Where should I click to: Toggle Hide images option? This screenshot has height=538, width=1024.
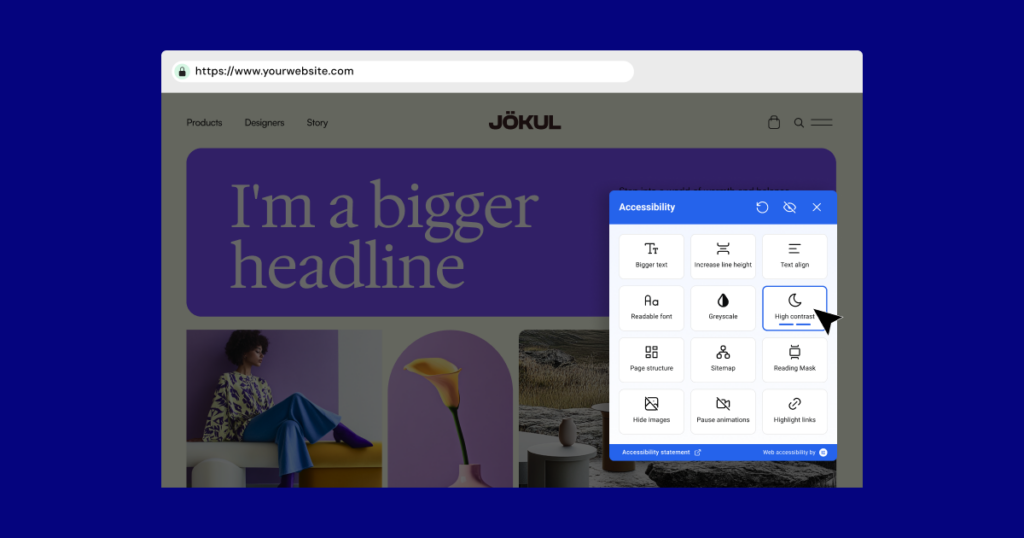coord(651,411)
